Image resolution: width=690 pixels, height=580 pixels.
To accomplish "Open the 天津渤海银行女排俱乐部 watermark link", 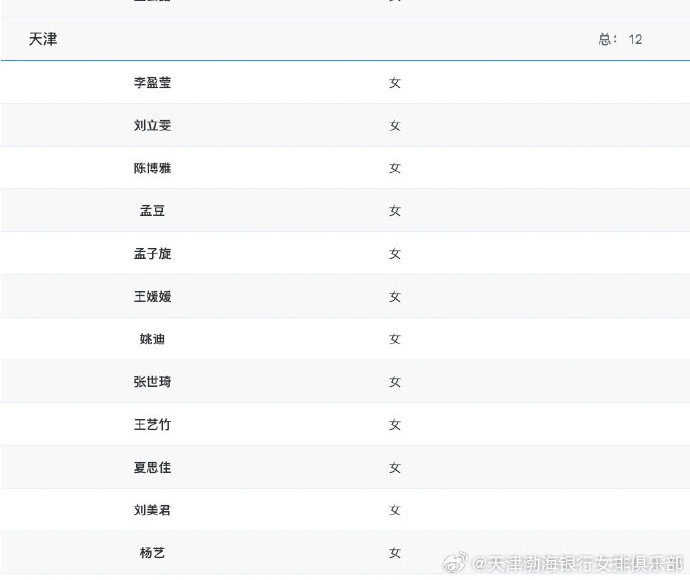I will click(x=580, y=565).
